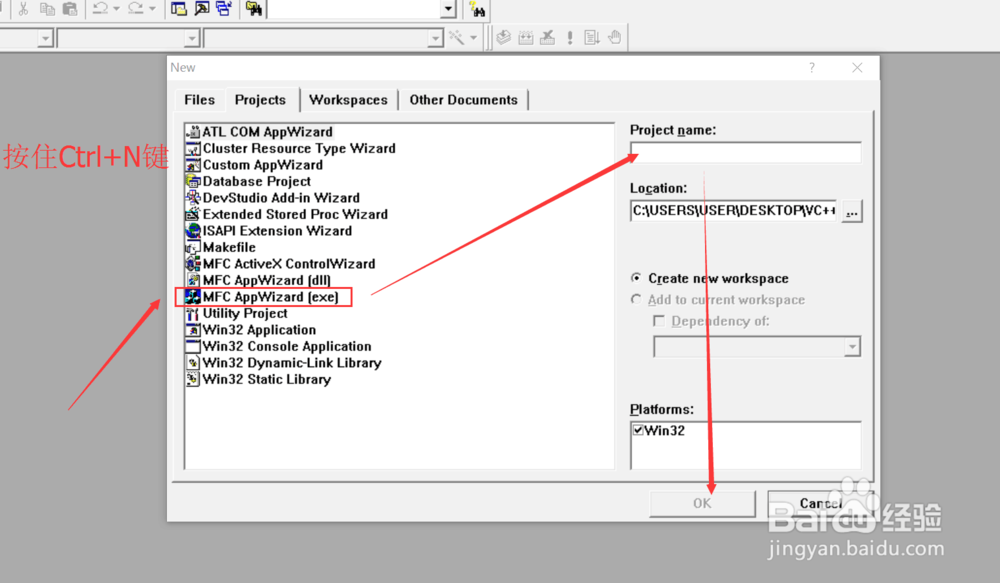This screenshot has height=583, width=1000.
Task: Click the Undo arrow icon
Action: pyautogui.click(x=100, y=9)
